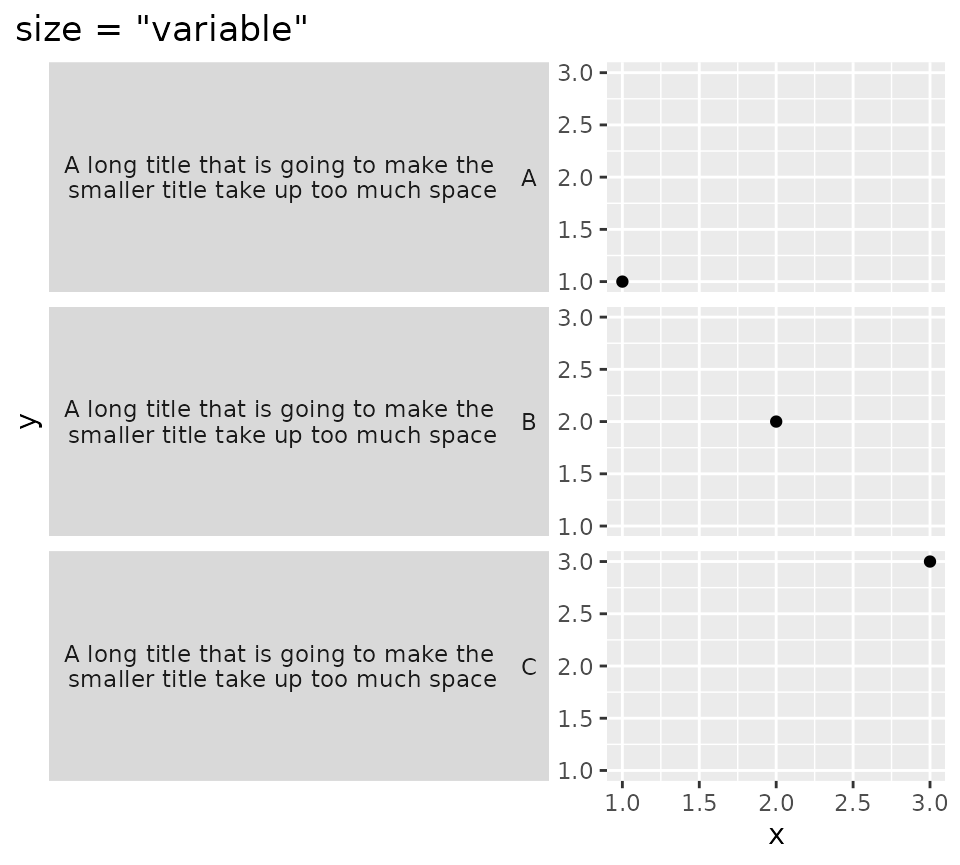This screenshot has height=865, width=960.
Task: Click the long title text in strip C
Action: pos(281,667)
